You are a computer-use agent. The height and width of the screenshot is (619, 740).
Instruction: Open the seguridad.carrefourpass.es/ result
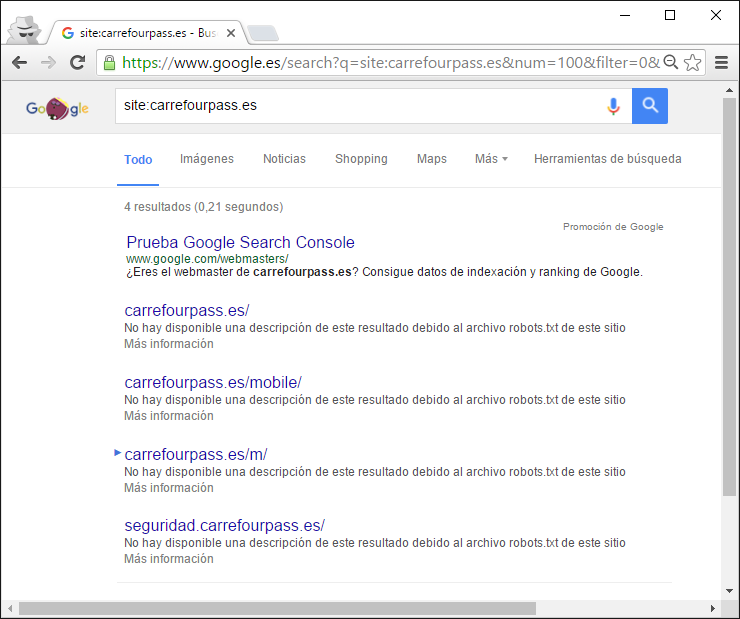coord(225,526)
